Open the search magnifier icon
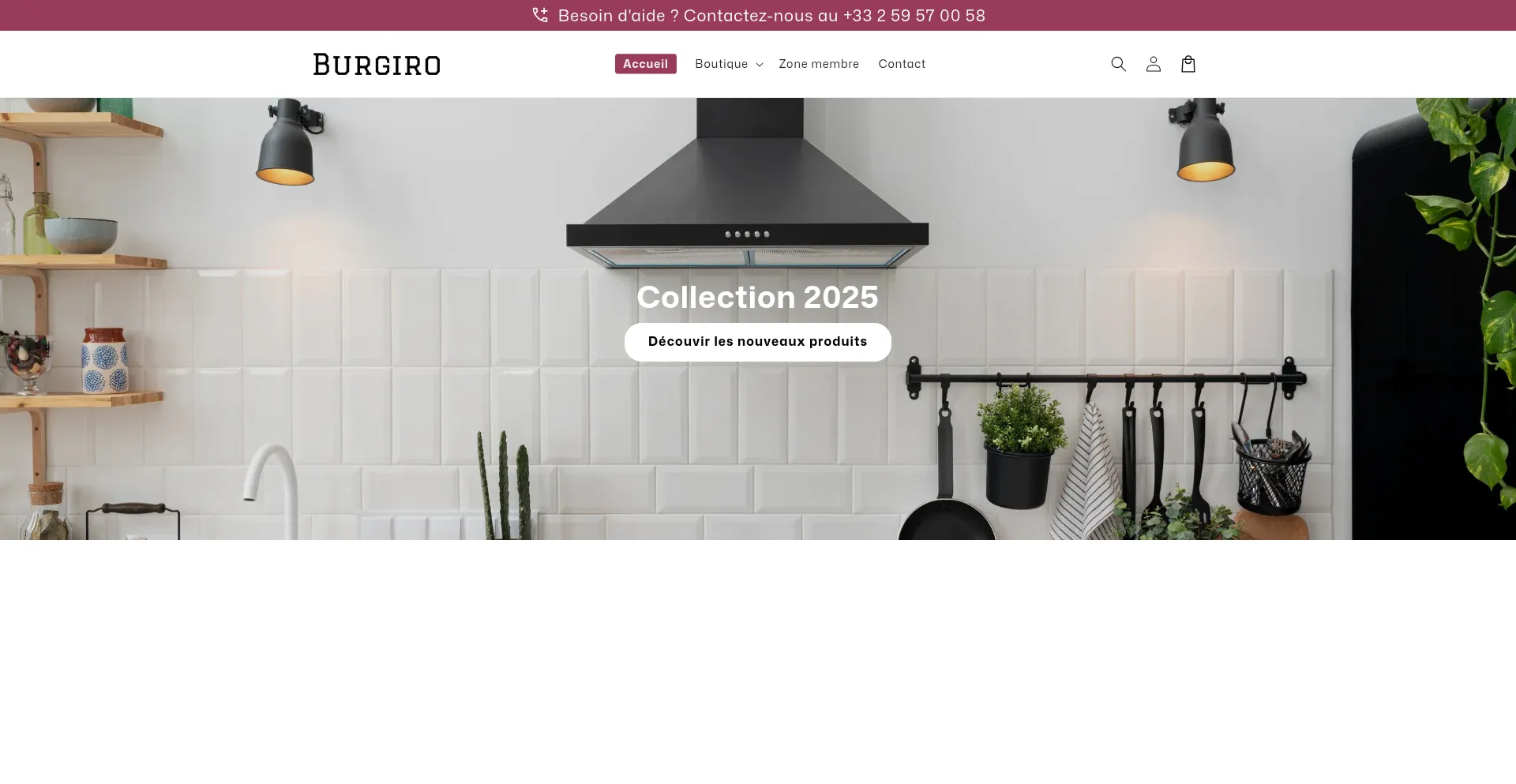This screenshot has height=784, width=1516. pyautogui.click(x=1118, y=64)
